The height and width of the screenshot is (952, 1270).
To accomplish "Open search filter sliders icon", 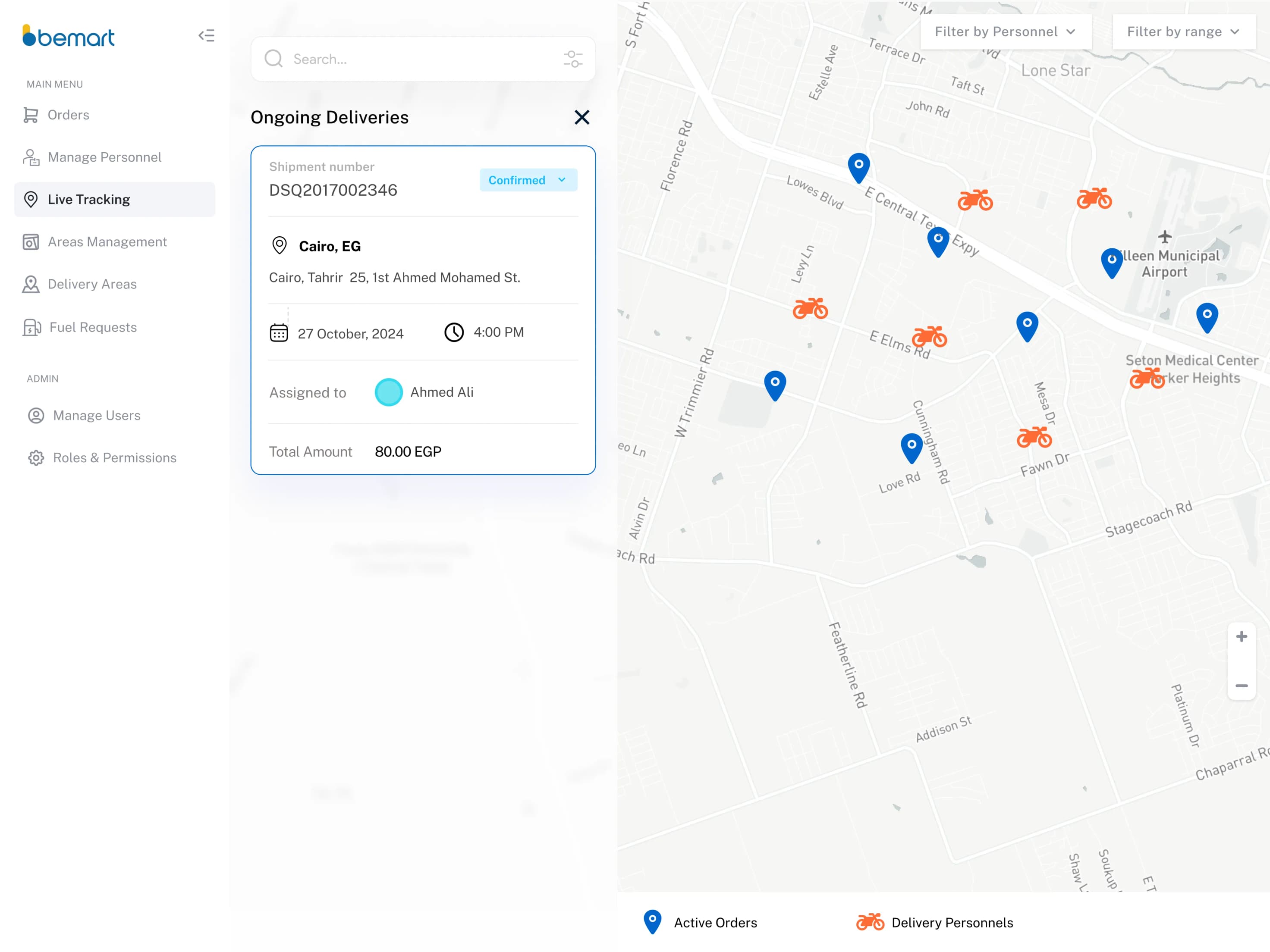I will (572, 59).
